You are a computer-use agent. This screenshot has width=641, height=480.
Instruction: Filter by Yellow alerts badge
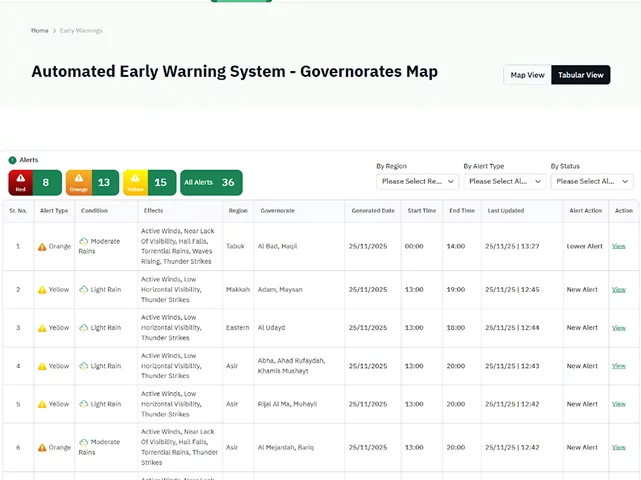coord(150,182)
